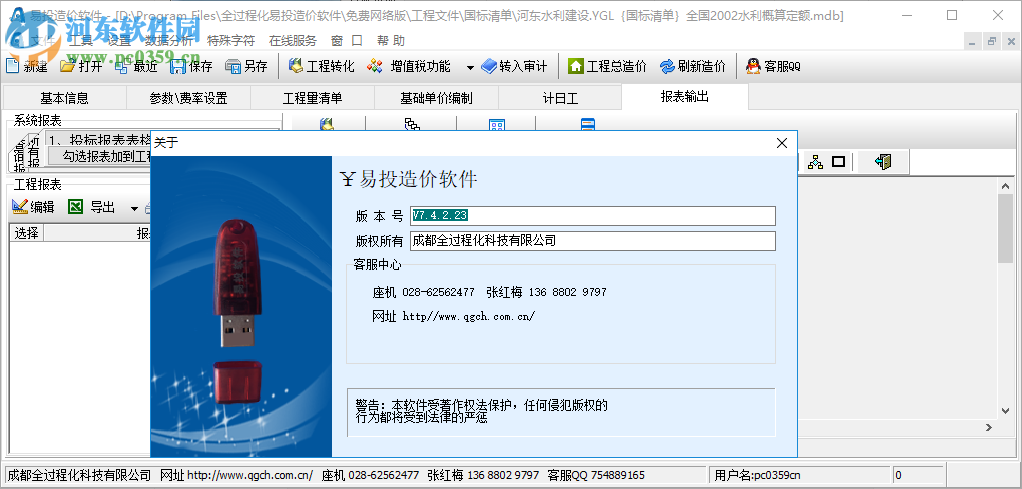This screenshot has width=1022, height=489.
Task: Click 成都全过程化科技有限公司 in status bar
Action: click(80, 475)
